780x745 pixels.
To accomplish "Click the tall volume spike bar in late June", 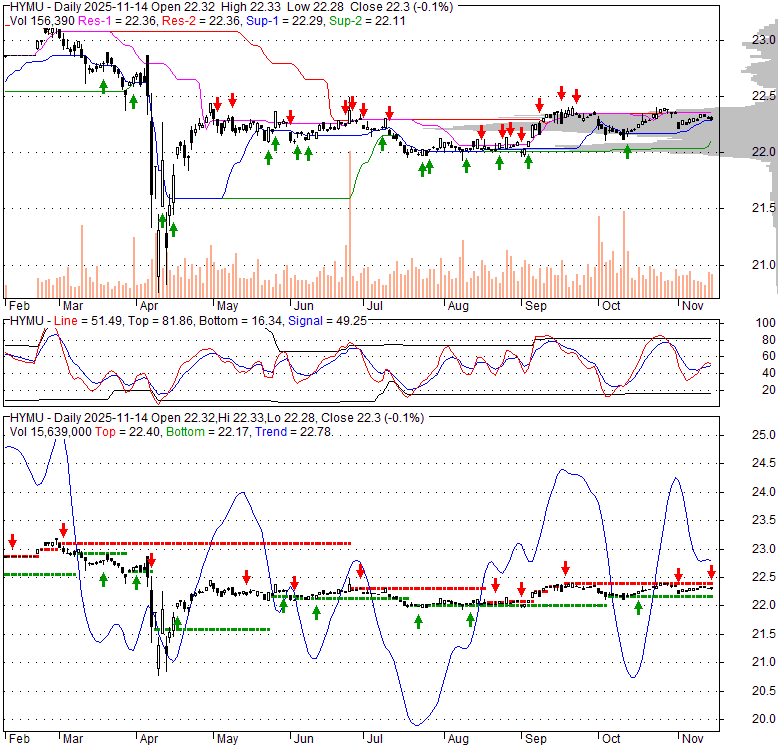I will [350, 240].
